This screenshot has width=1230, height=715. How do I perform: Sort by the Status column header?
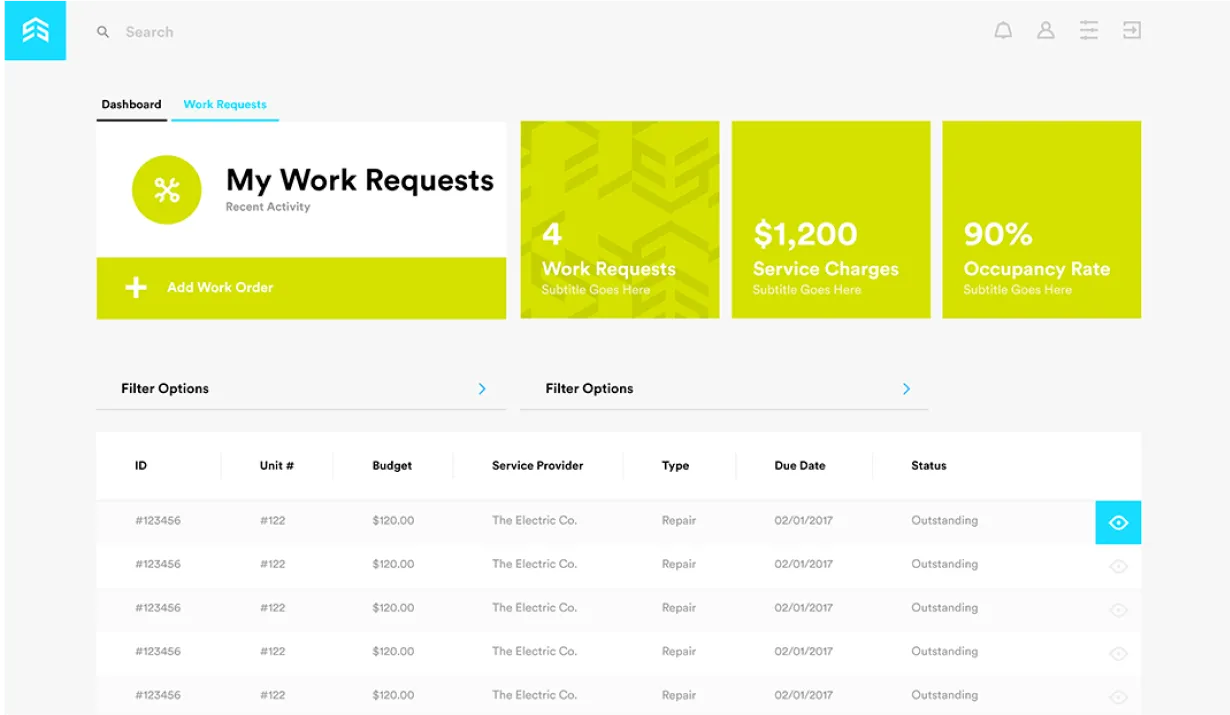click(929, 466)
